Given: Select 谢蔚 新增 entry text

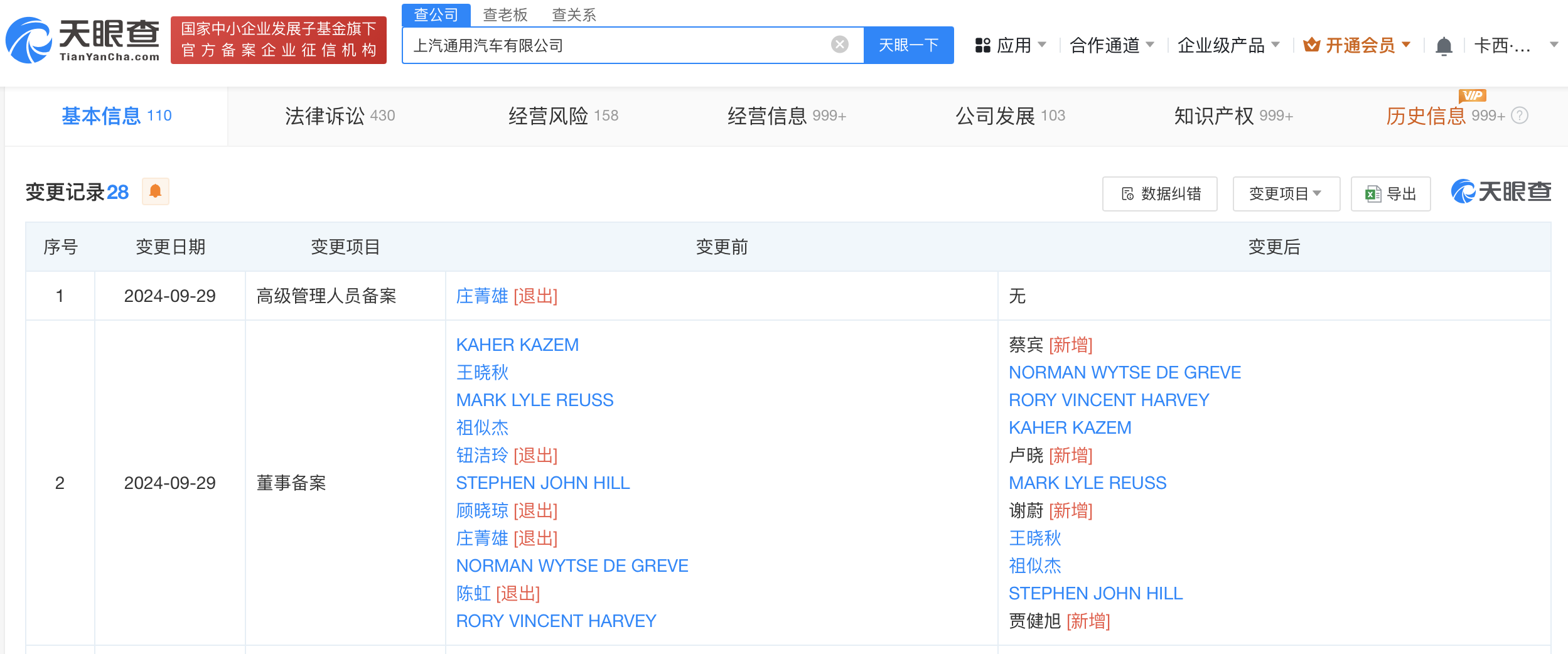Looking at the screenshot, I should [x=1051, y=510].
